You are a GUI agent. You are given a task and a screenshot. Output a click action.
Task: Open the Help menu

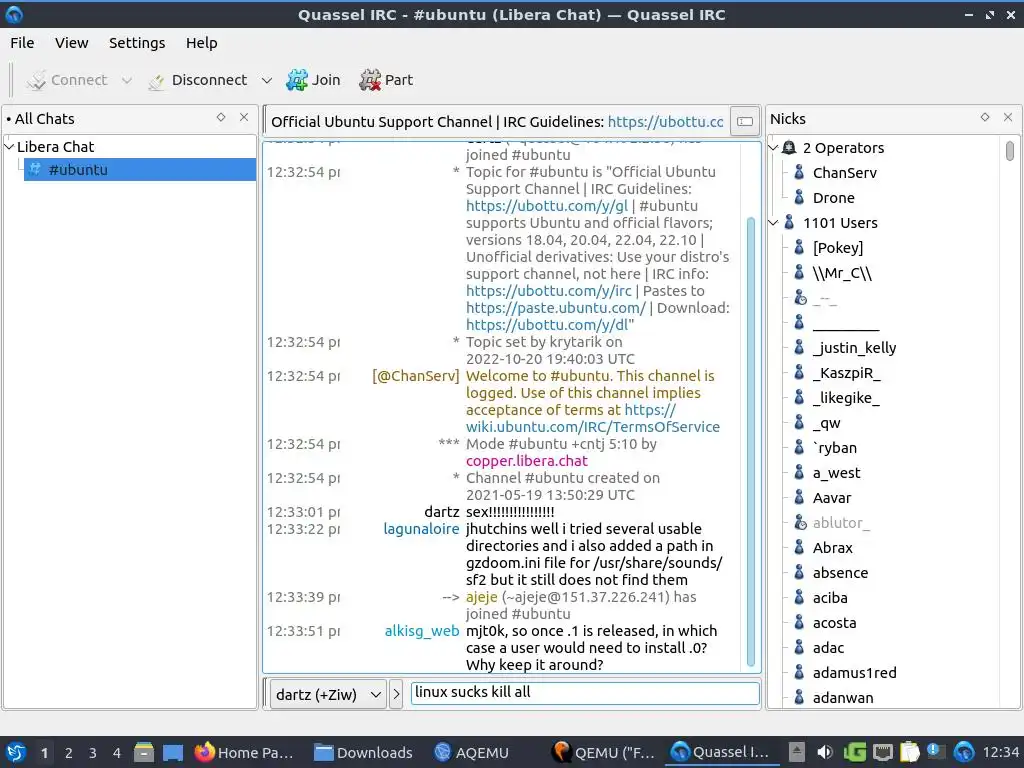coord(201,43)
